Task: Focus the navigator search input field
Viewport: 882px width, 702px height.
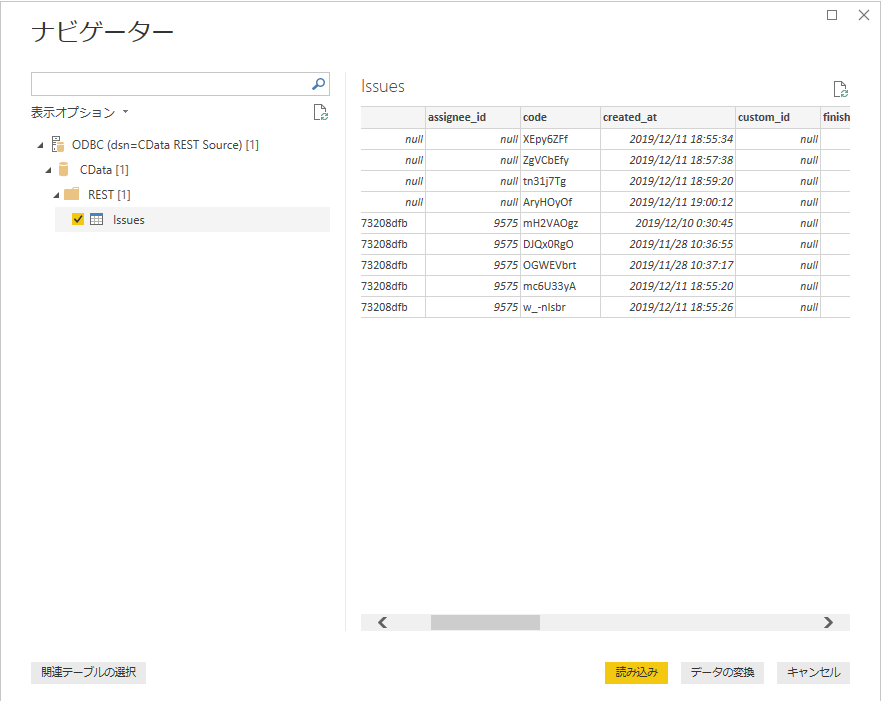Action: [172, 84]
